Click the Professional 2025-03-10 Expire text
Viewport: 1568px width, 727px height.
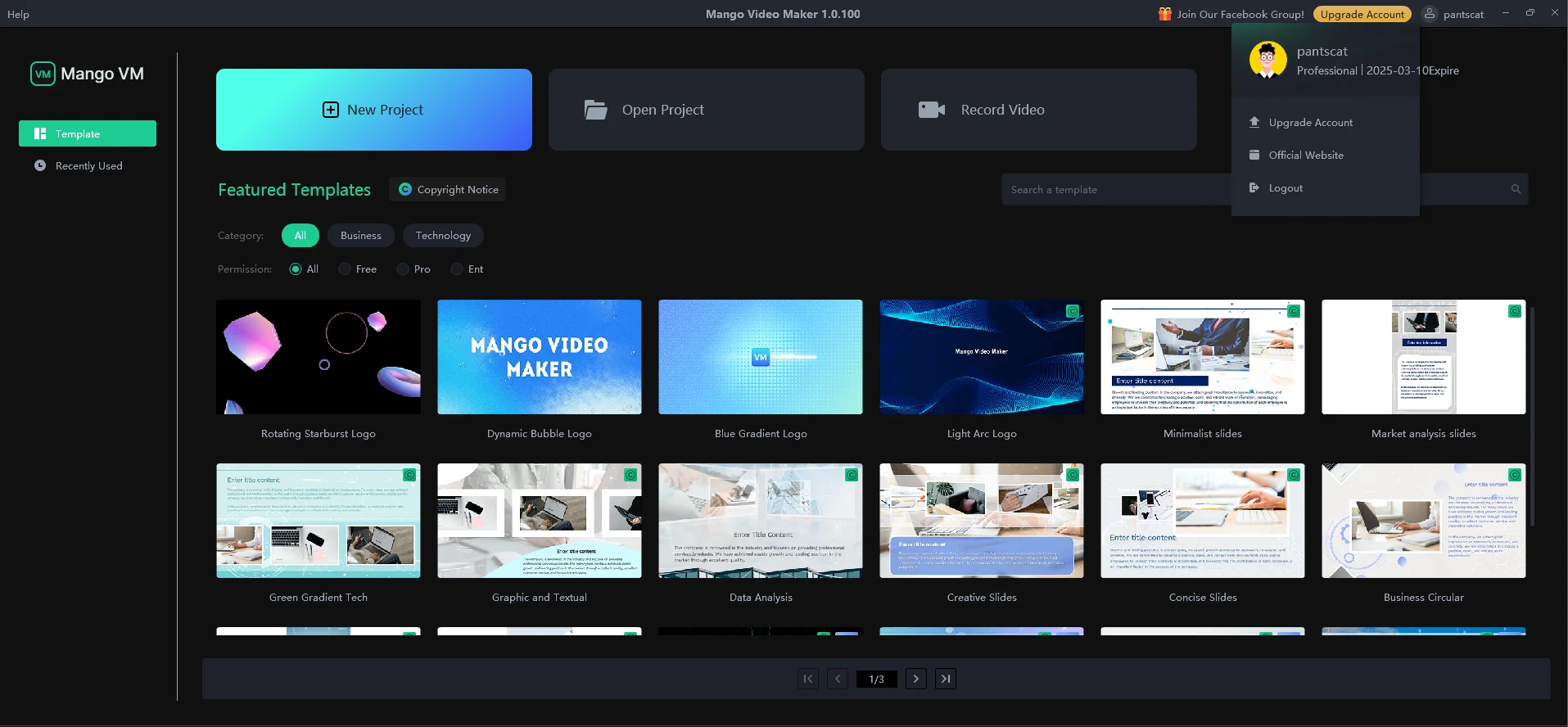(x=1377, y=70)
